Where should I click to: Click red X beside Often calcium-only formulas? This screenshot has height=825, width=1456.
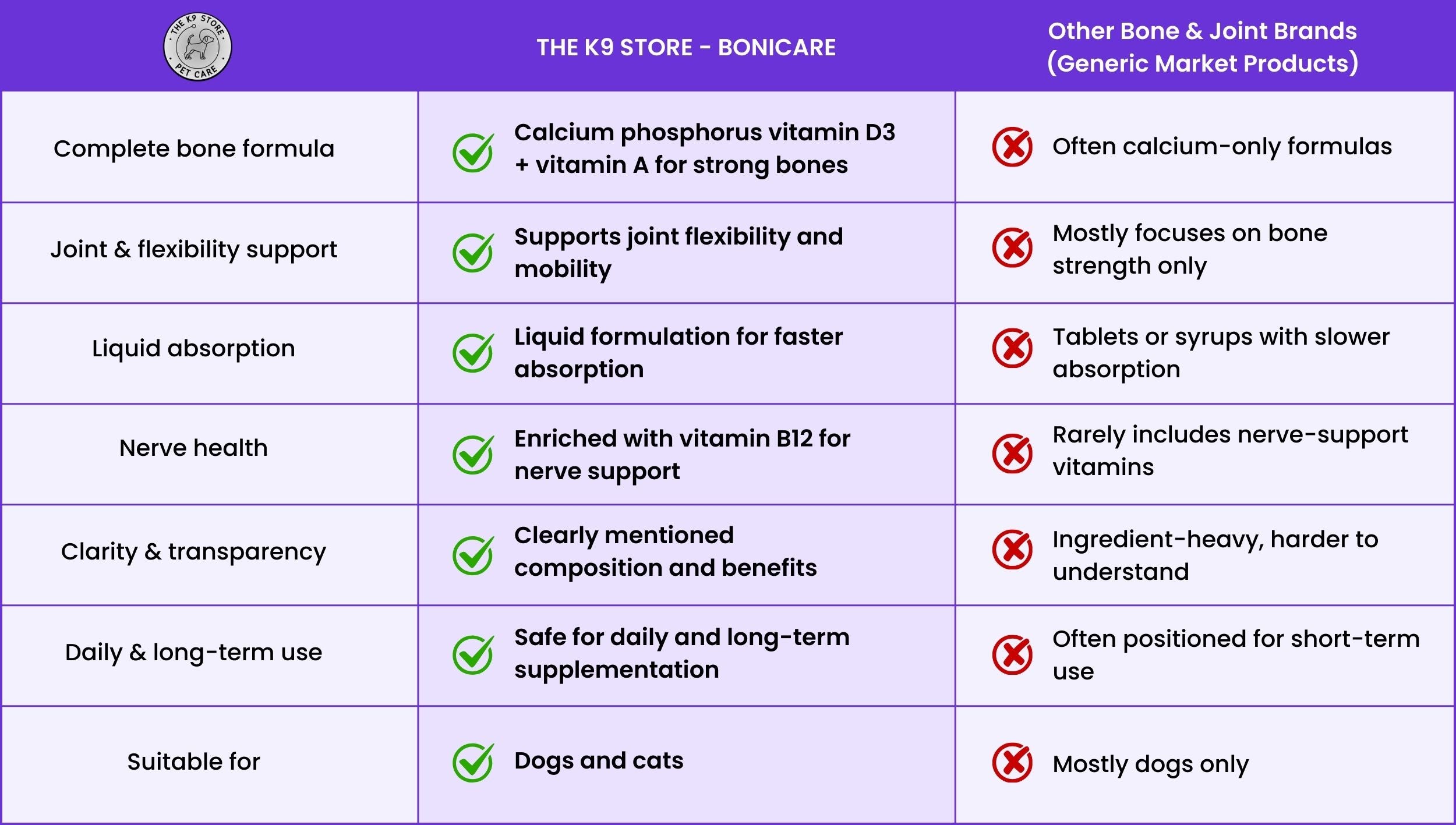click(1012, 147)
